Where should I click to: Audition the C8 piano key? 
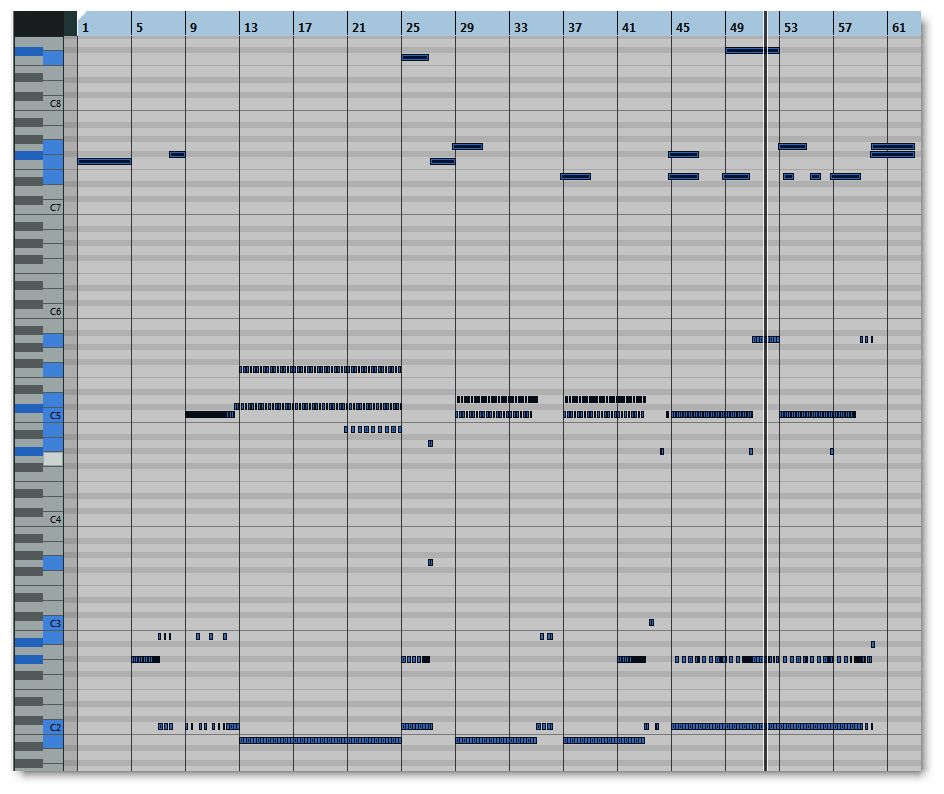pyautogui.click(x=53, y=104)
